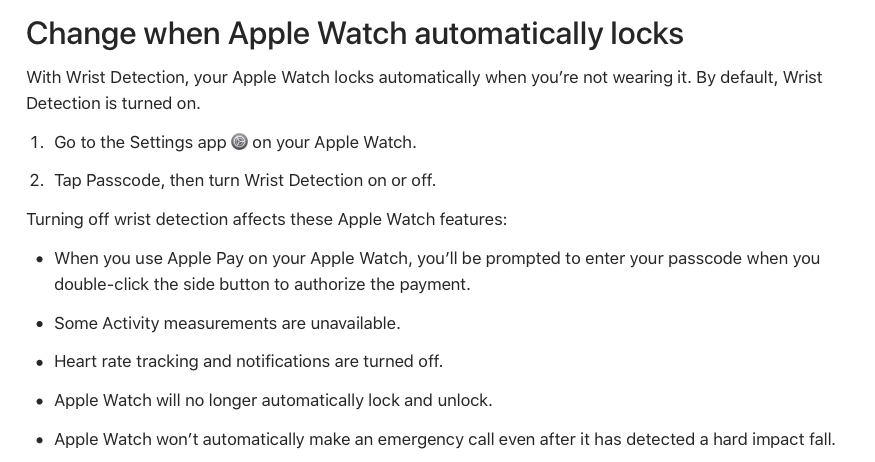Click "Heart rate tracking and notifications" bullet text

pyautogui.click(x=248, y=362)
